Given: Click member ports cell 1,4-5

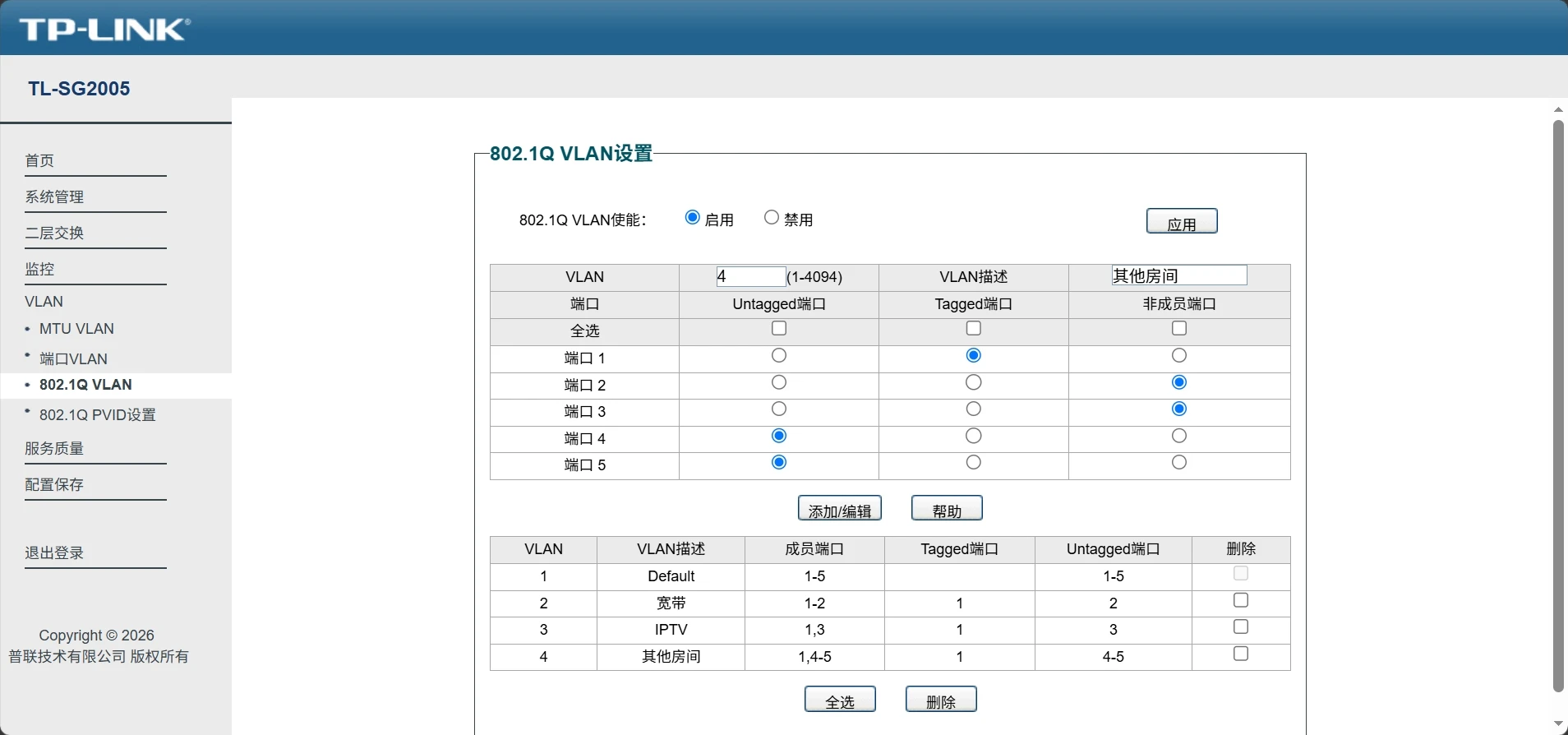Looking at the screenshot, I should pos(814,657).
